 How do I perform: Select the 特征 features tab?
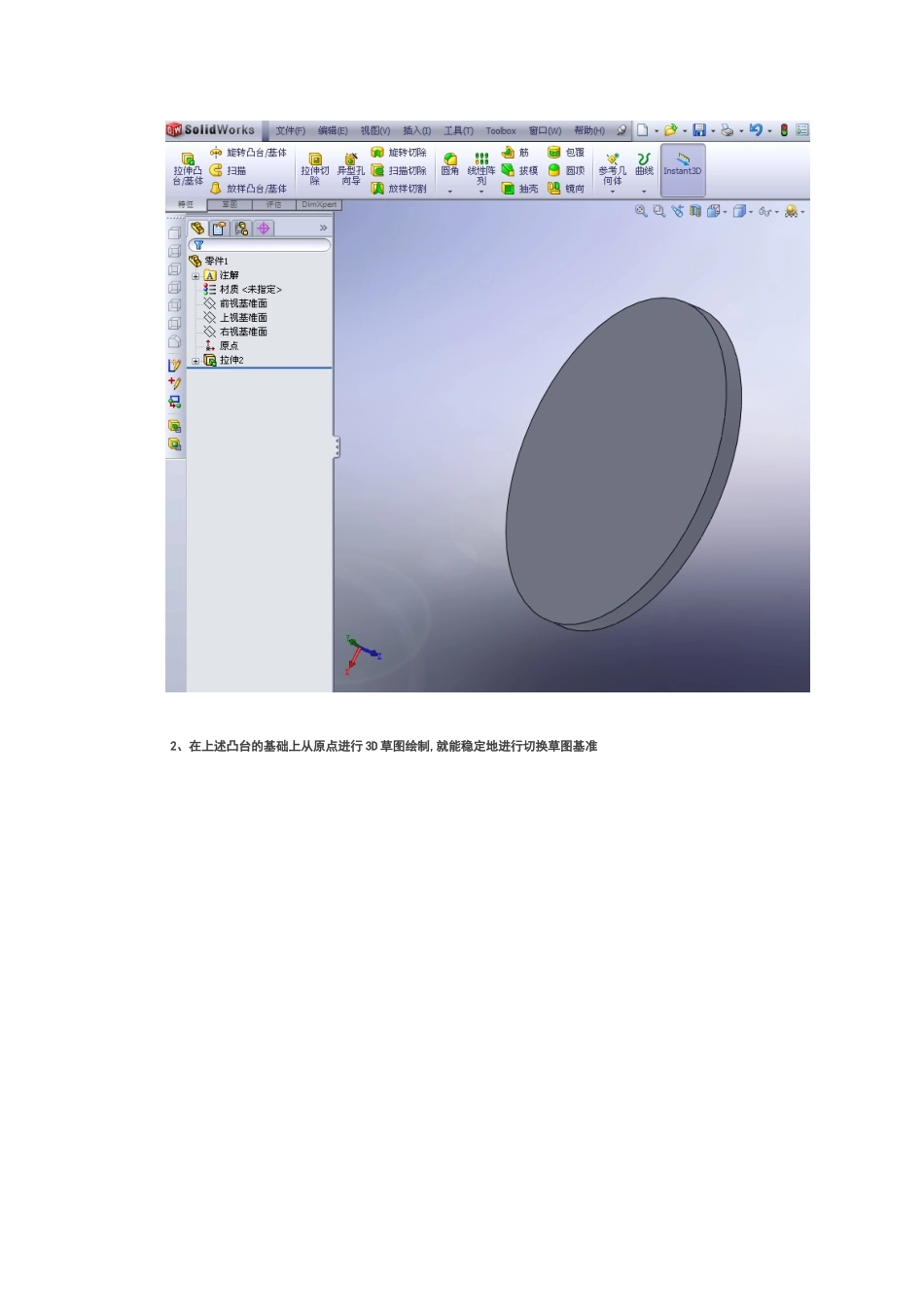coord(186,205)
